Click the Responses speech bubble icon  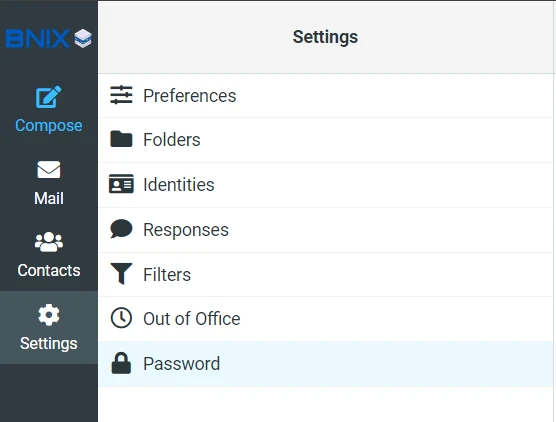[x=121, y=229]
